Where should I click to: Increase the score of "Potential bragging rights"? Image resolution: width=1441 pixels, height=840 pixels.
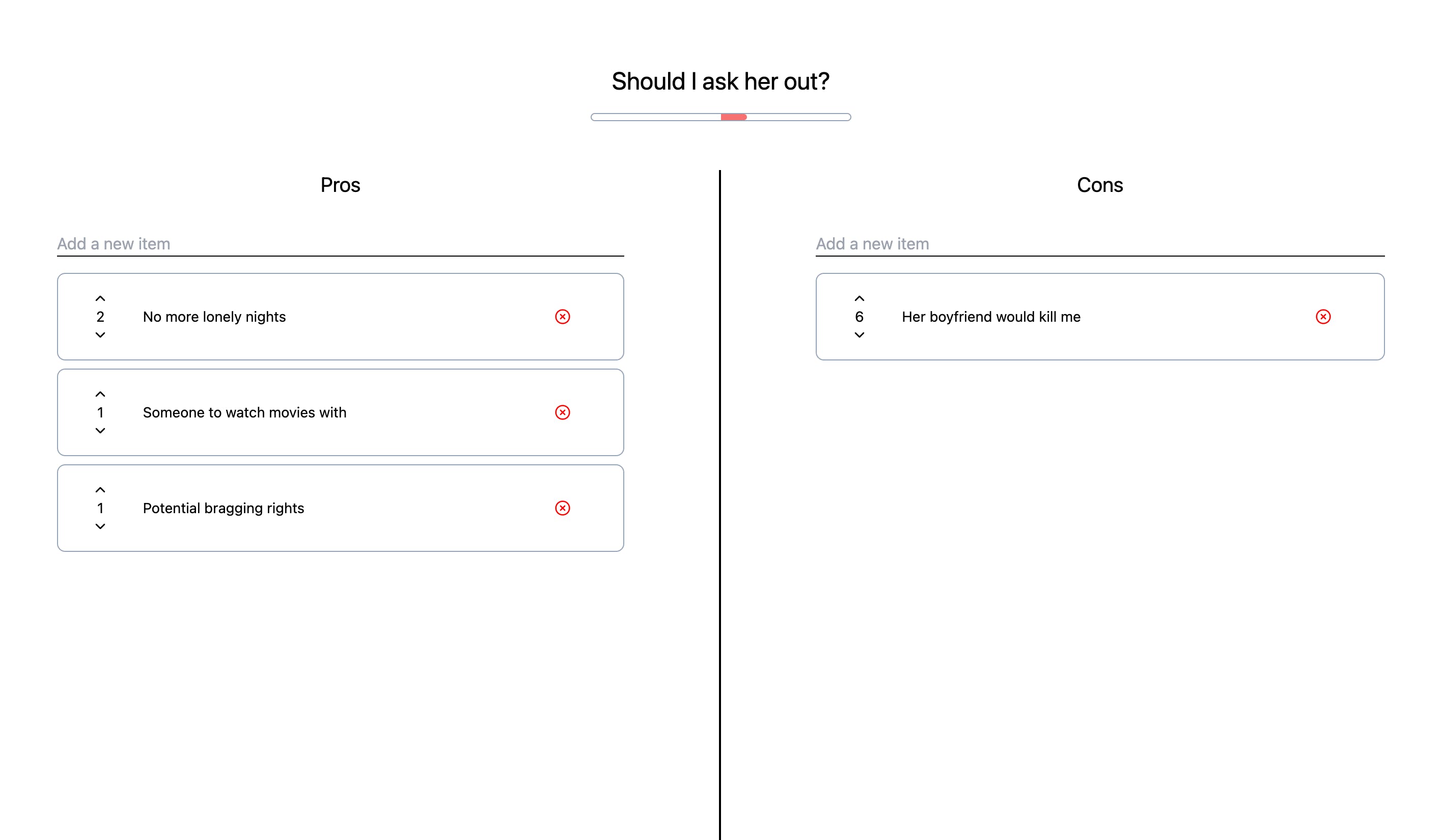[x=101, y=489]
